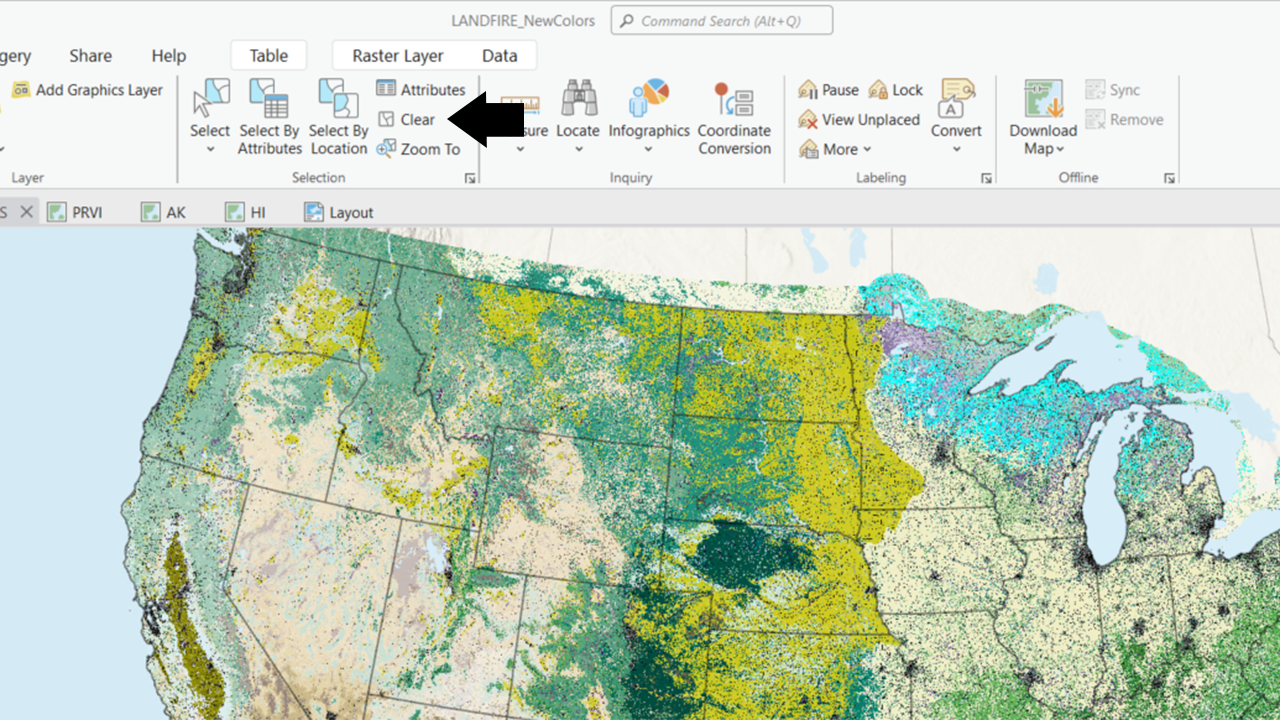Viewport: 1280px width, 720px height.
Task: Open the Attributes pane
Action: pyautogui.click(x=421, y=89)
